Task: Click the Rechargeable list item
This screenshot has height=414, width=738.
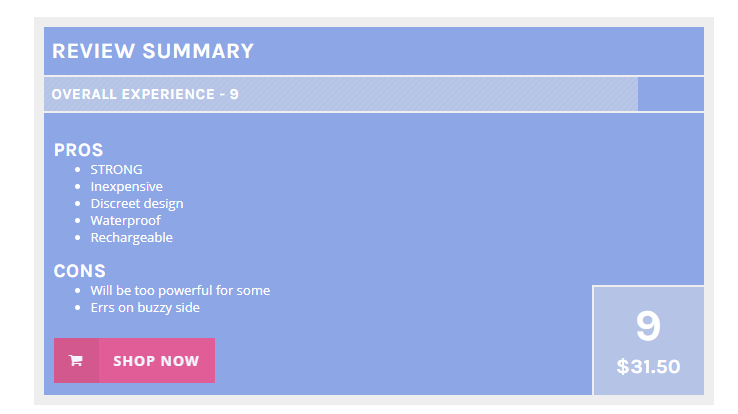Action: pos(131,238)
